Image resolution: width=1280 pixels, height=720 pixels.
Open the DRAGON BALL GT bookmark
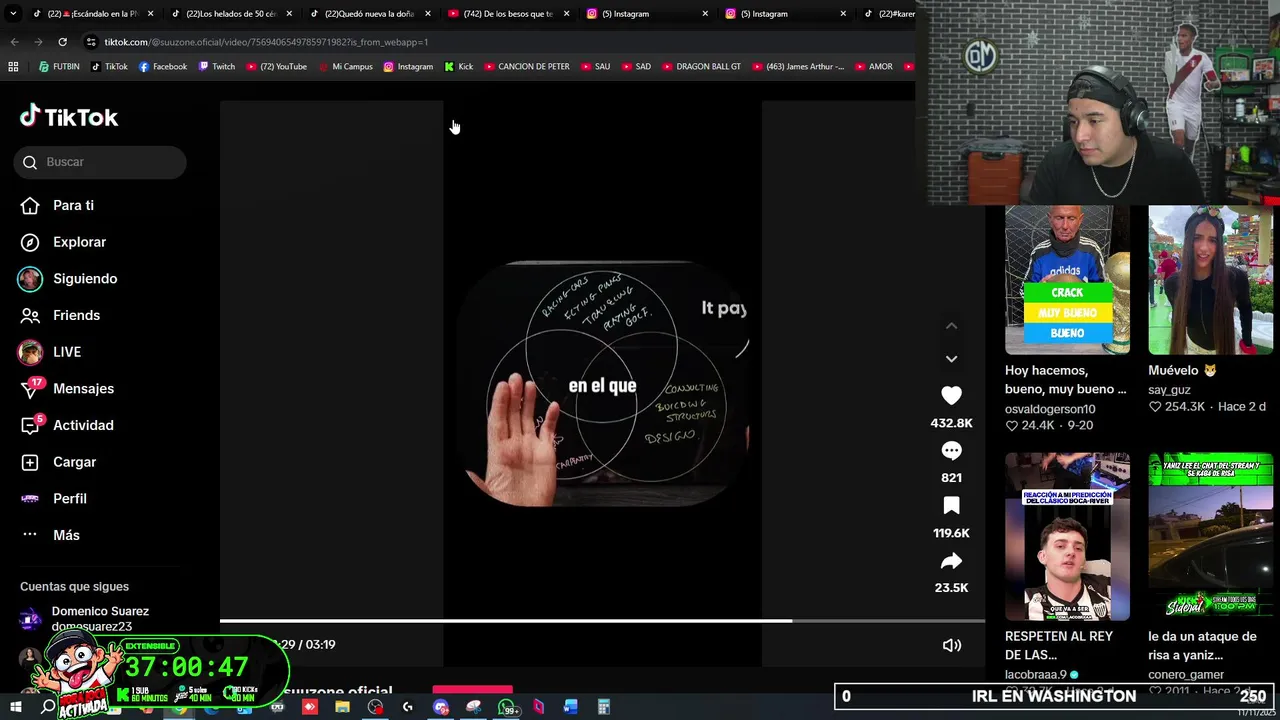[x=700, y=67]
